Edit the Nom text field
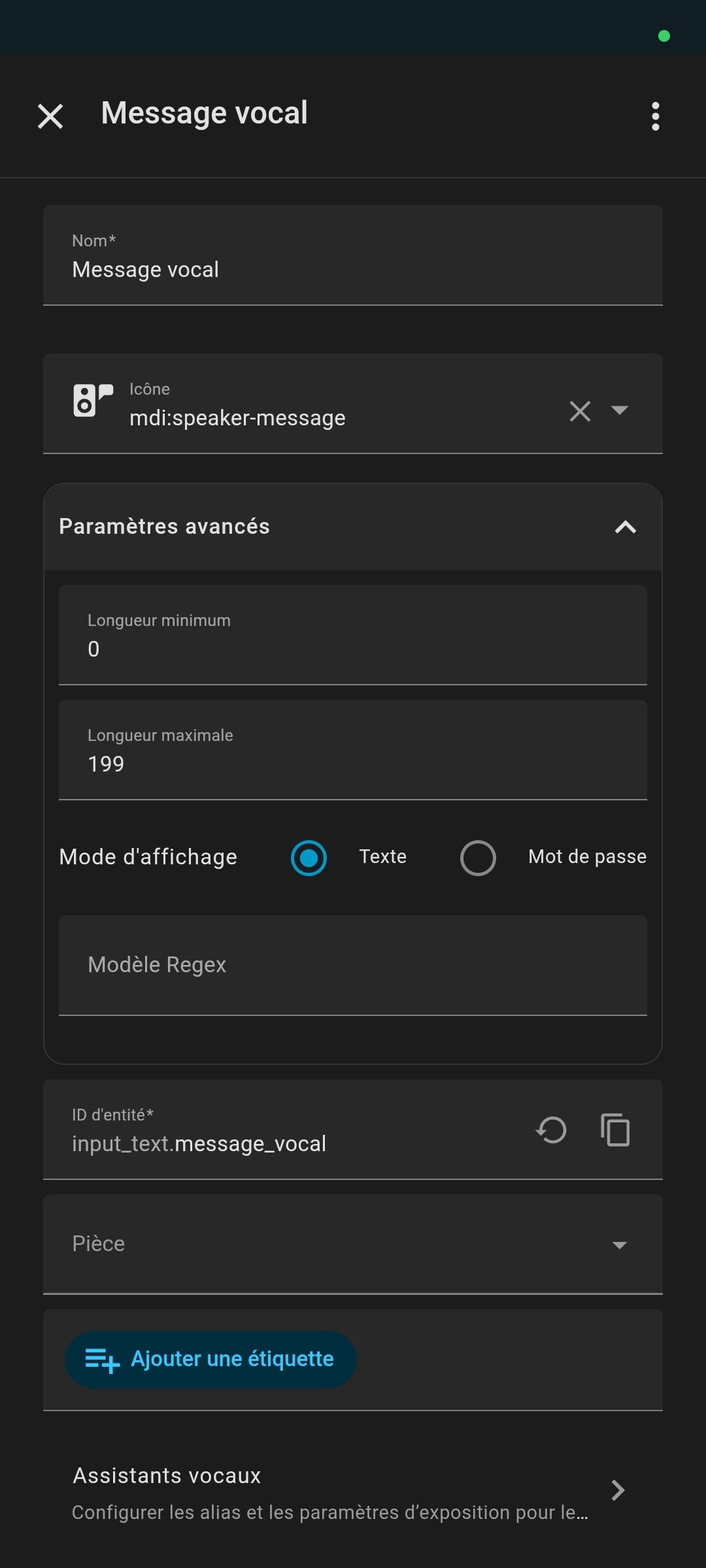Screen dimensions: 706x1568 pyautogui.click(x=353, y=269)
